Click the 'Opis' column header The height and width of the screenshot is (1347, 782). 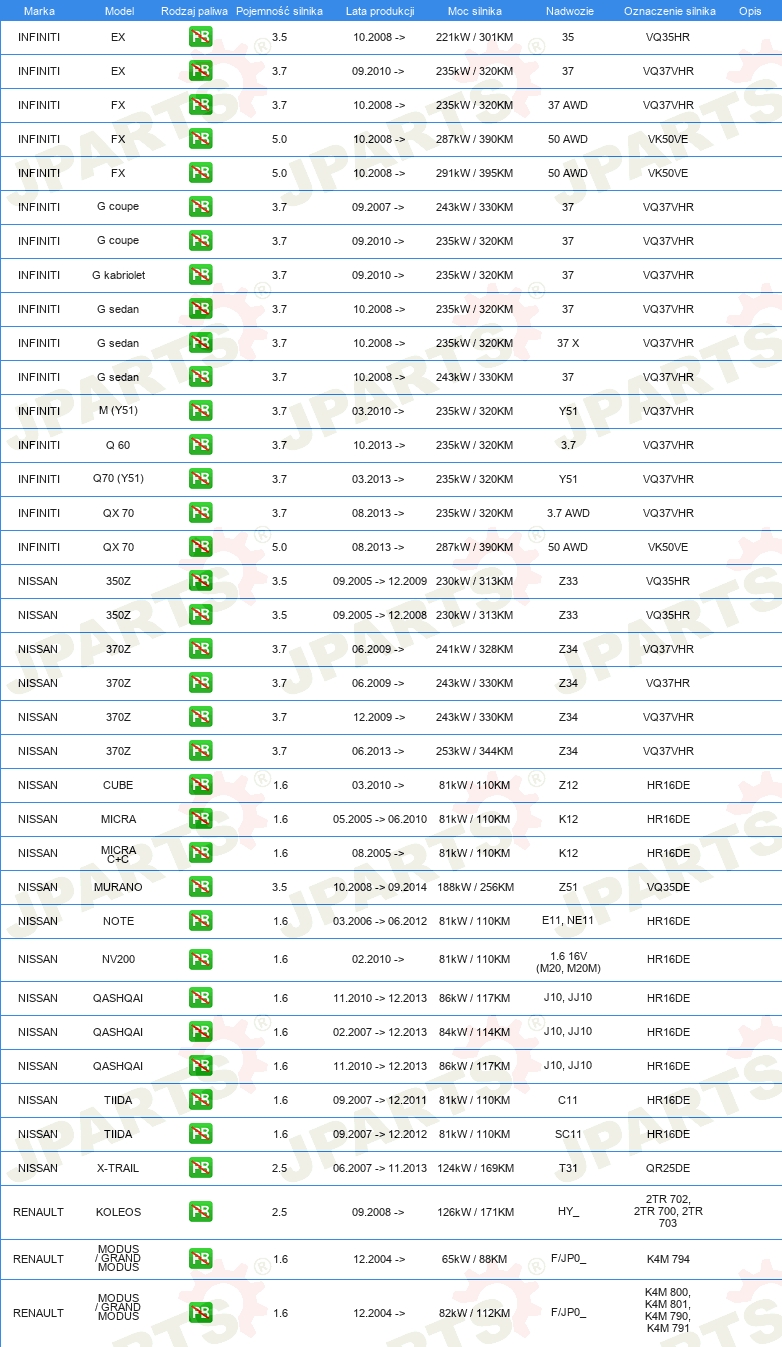749,11
